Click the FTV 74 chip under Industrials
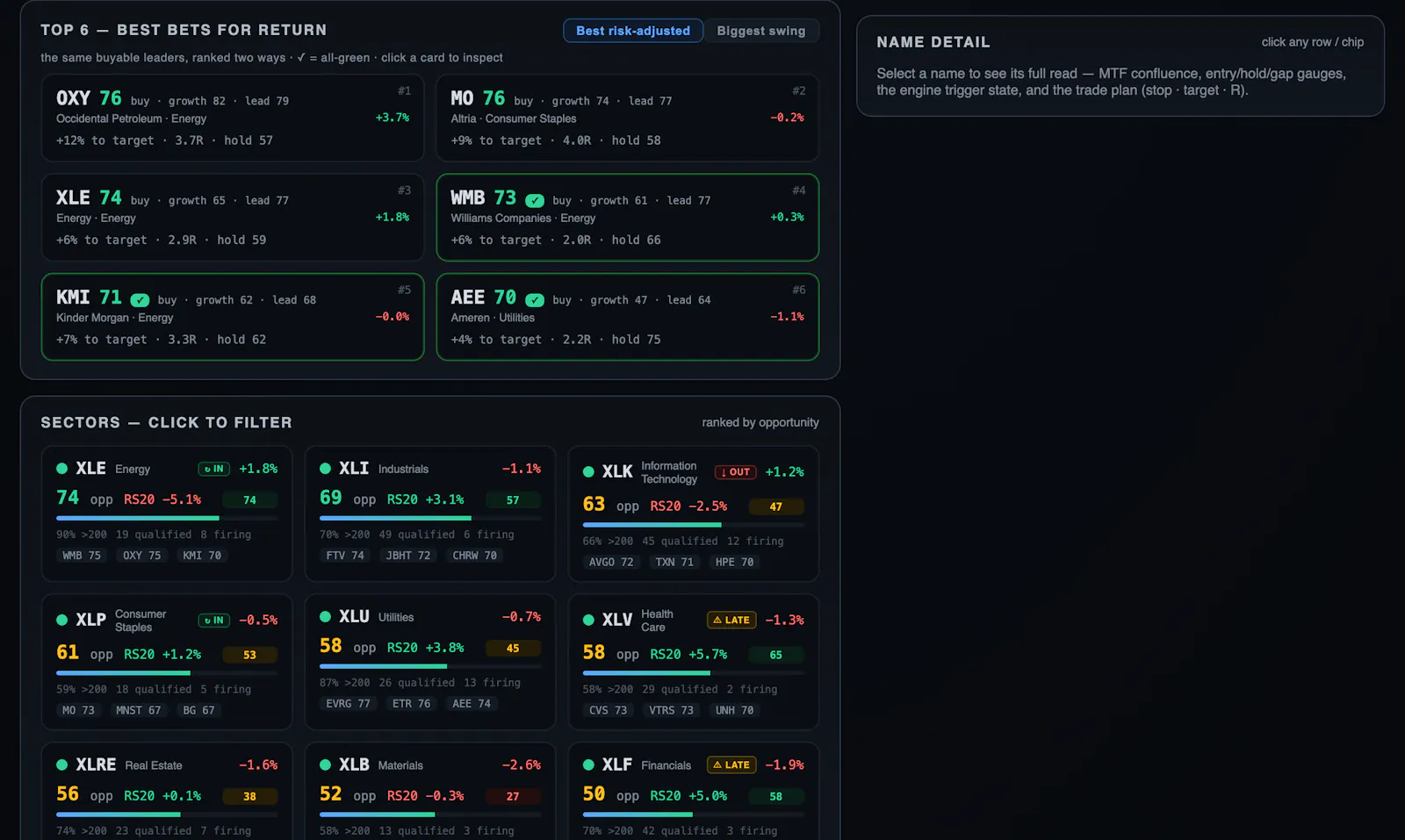1405x840 pixels. click(x=345, y=556)
